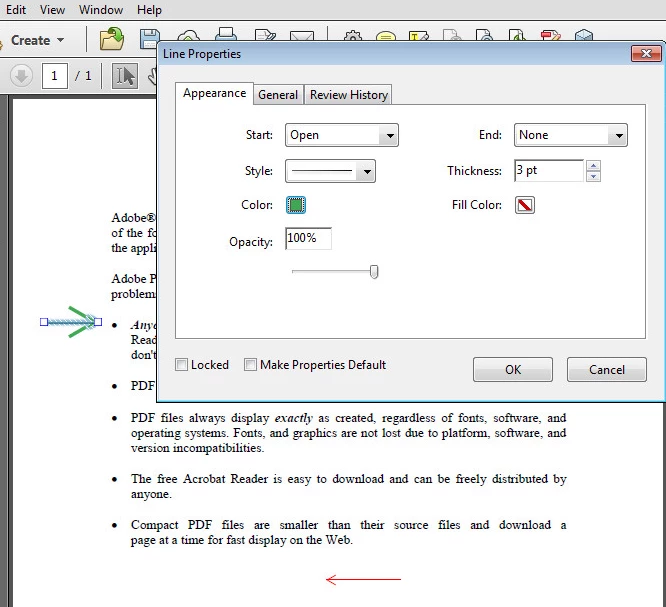Expand the End line ending dropdown

[570, 135]
